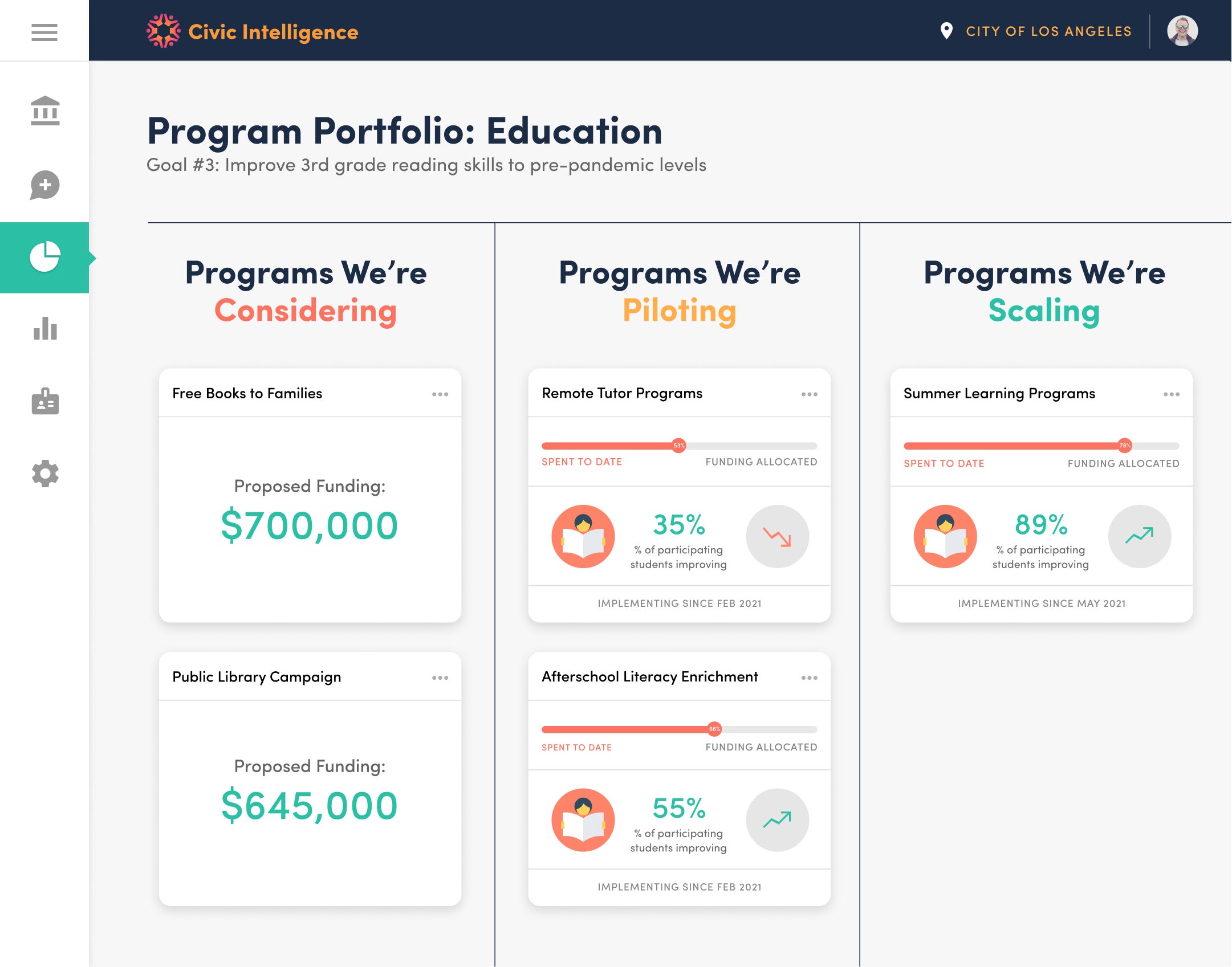Image resolution: width=1232 pixels, height=967 pixels.
Task: Open the add comment chat icon
Action: pos(45,185)
